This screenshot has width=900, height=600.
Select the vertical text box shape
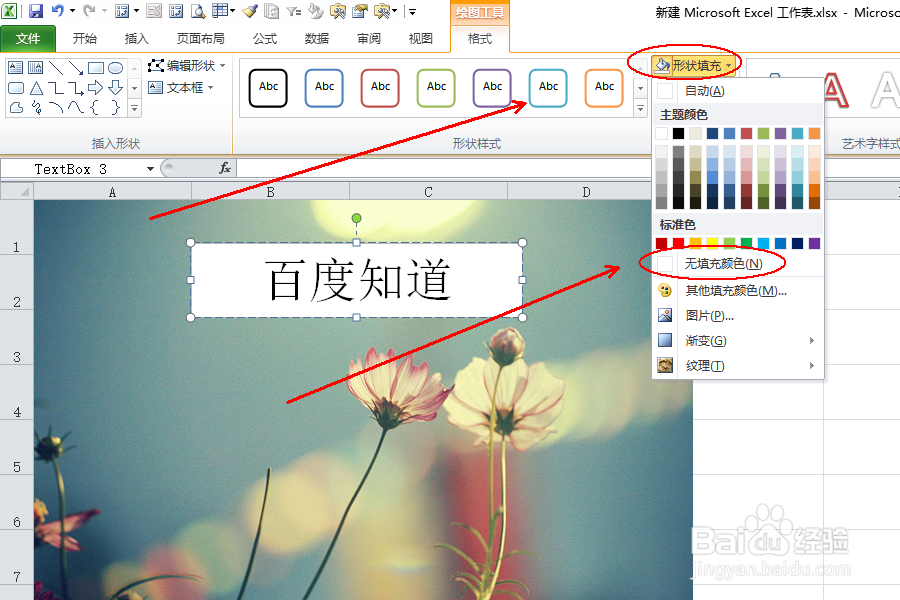(x=36, y=68)
